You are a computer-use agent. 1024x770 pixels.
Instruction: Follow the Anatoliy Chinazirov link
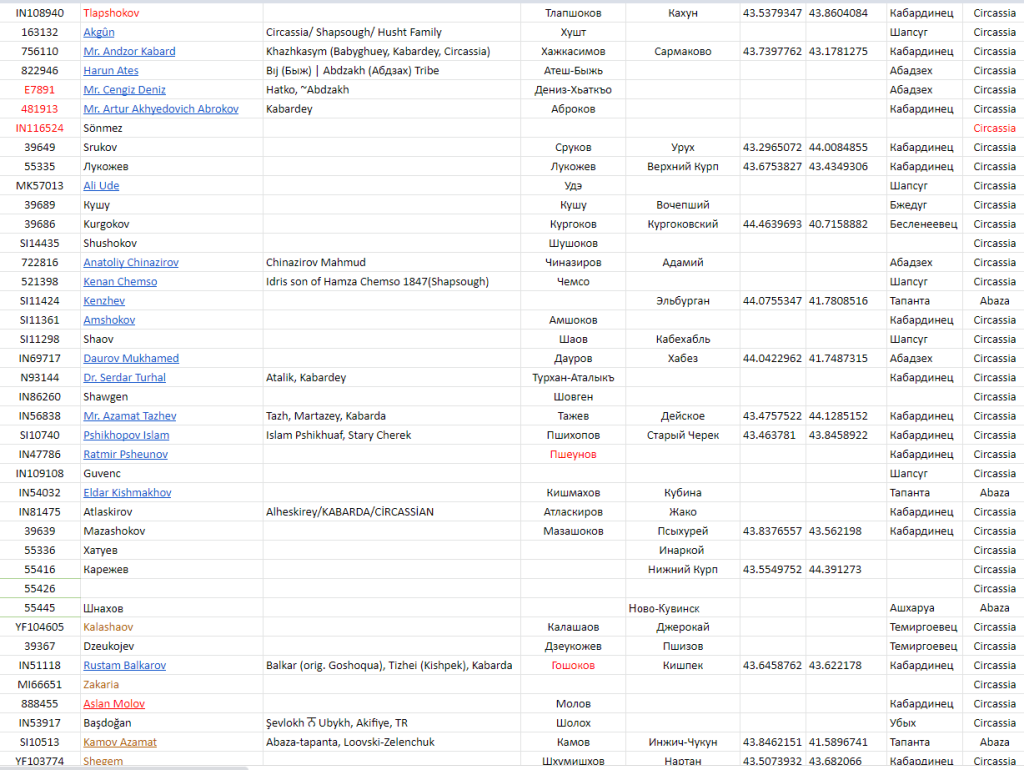pyautogui.click(x=131, y=263)
